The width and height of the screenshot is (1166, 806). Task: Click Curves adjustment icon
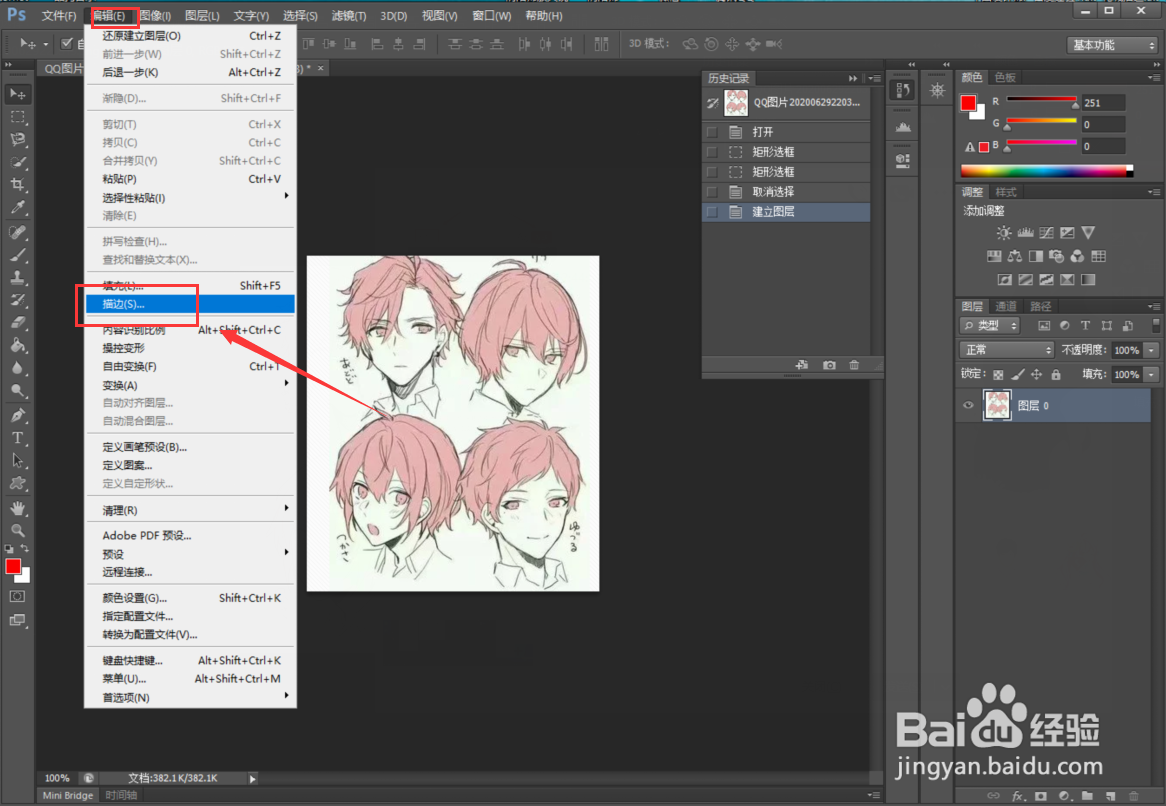coord(1046,233)
